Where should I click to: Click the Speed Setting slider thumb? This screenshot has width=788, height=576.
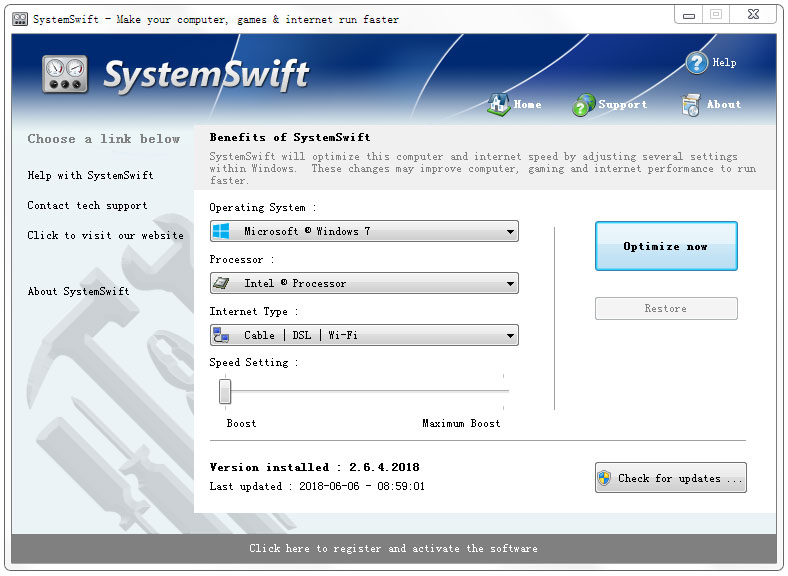[x=225, y=391]
